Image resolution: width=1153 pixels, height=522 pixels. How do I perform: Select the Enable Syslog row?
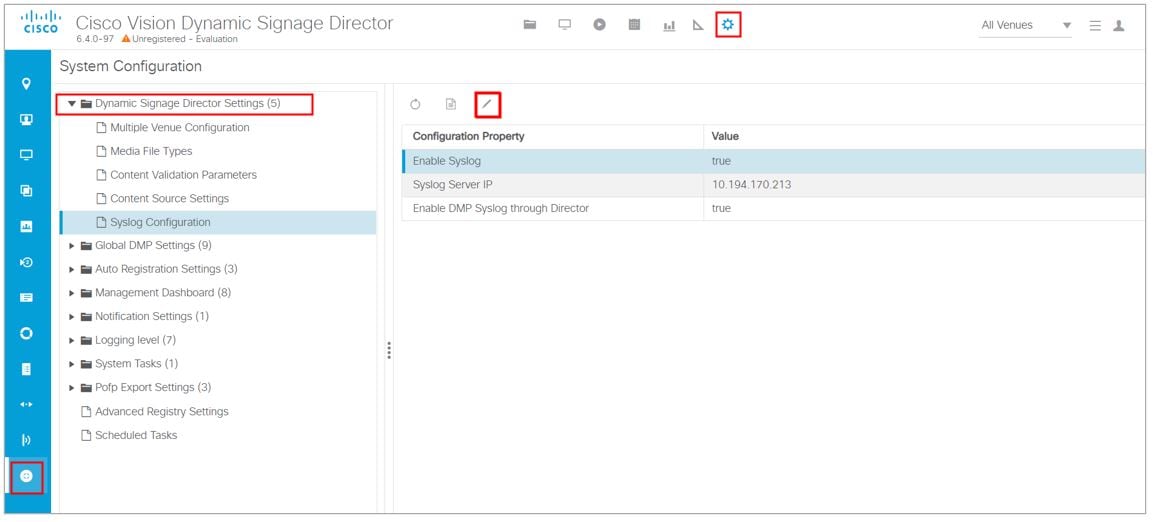tap(774, 161)
